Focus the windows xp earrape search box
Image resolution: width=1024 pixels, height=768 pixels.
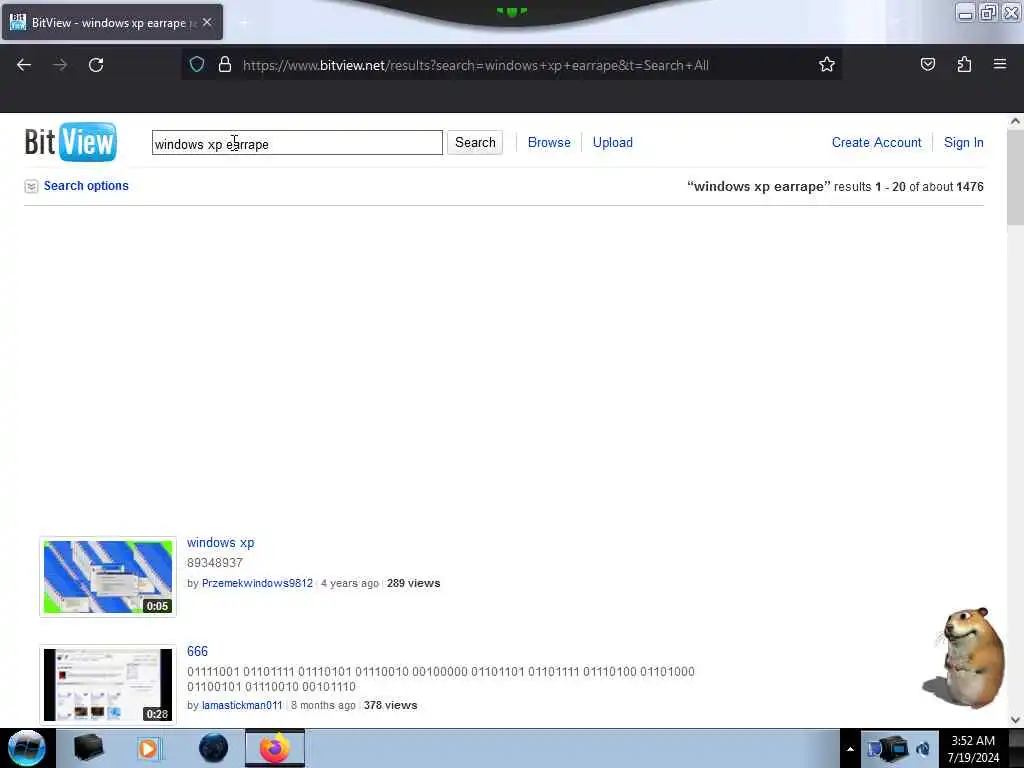(297, 143)
